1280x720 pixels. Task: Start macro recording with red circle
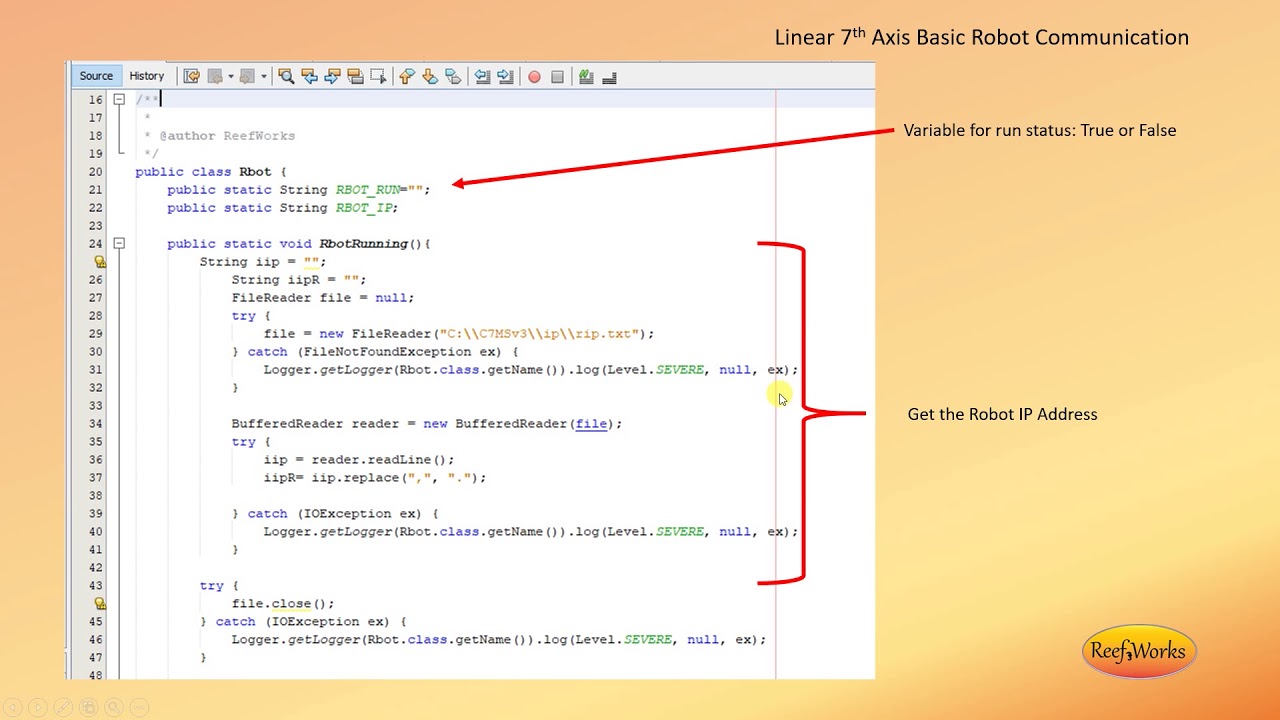534,76
